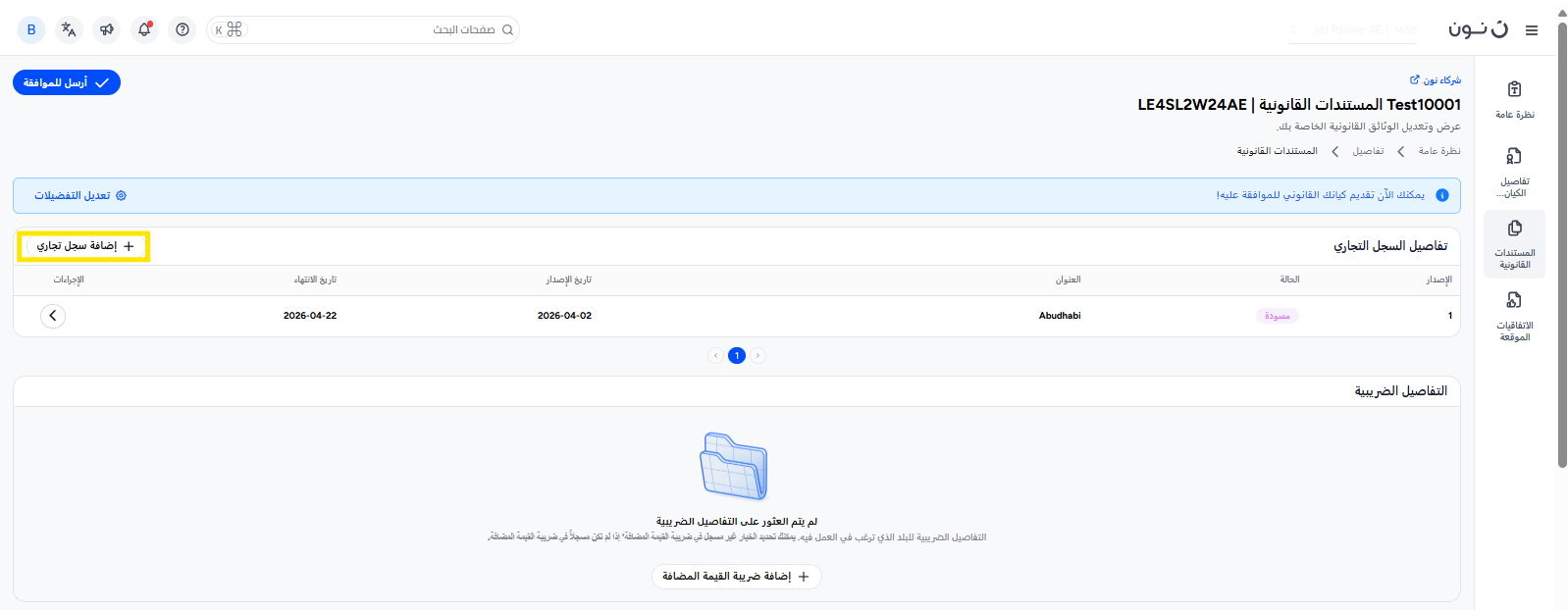The width and height of the screenshot is (1568, 610).
Task: Open the شركاء نون external link
Action: tap(1436, 80)
